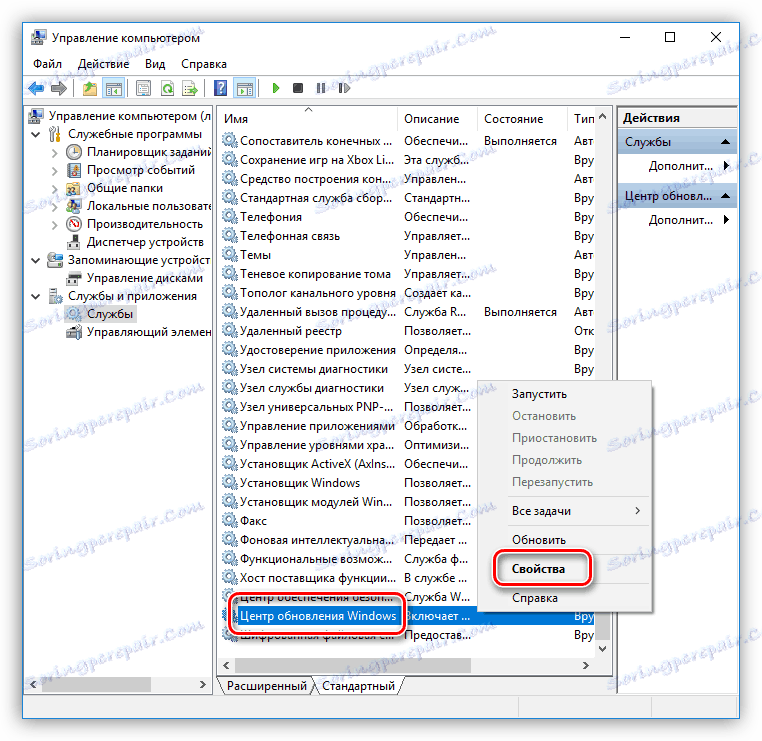Expand the Просмотр событий node chevron
762x741 pixels.
coord(54,171)
